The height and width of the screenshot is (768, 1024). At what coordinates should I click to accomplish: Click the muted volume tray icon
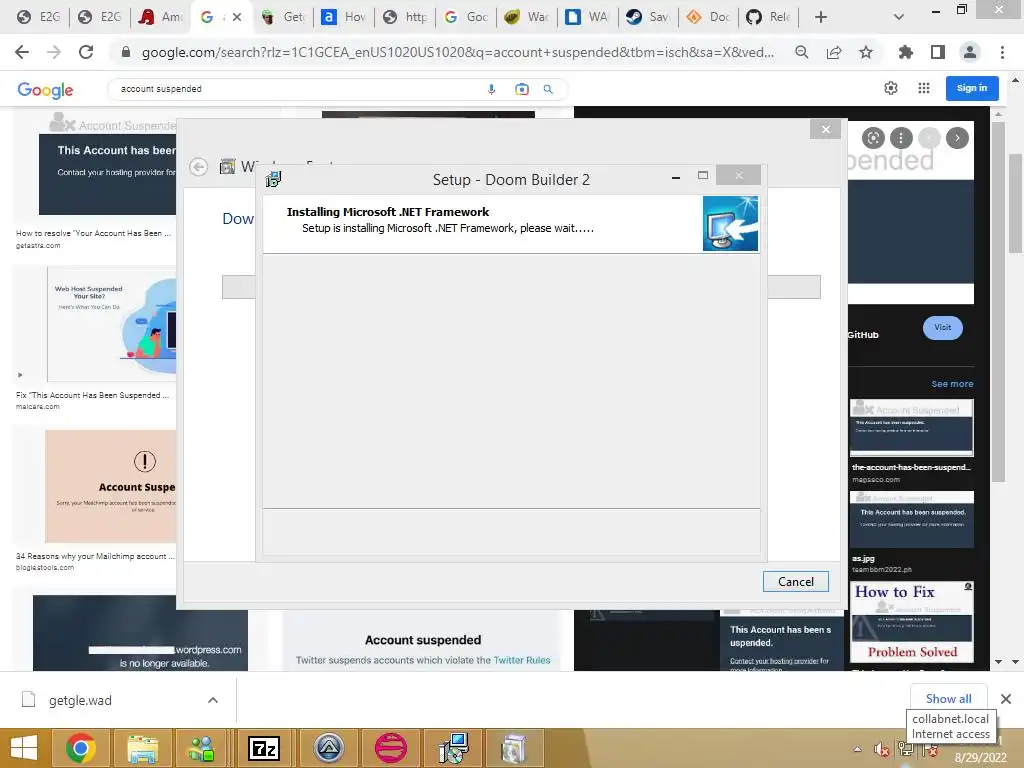882,750
